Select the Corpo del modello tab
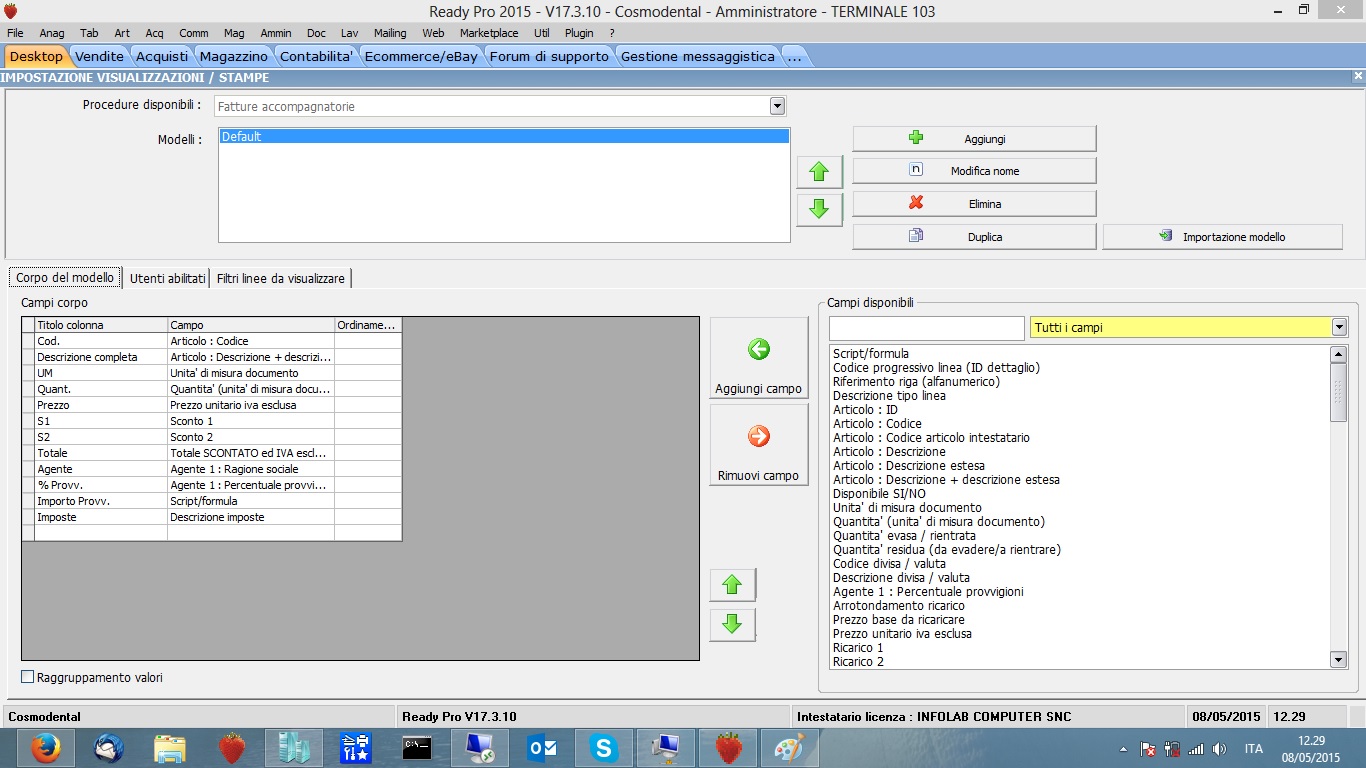The height and width of the screenshot is (768, 1366). click(65, 278)
